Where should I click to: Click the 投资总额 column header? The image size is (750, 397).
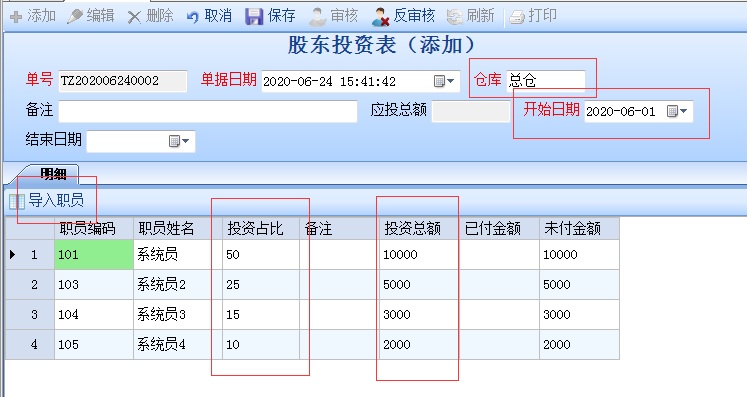point(419,229)
